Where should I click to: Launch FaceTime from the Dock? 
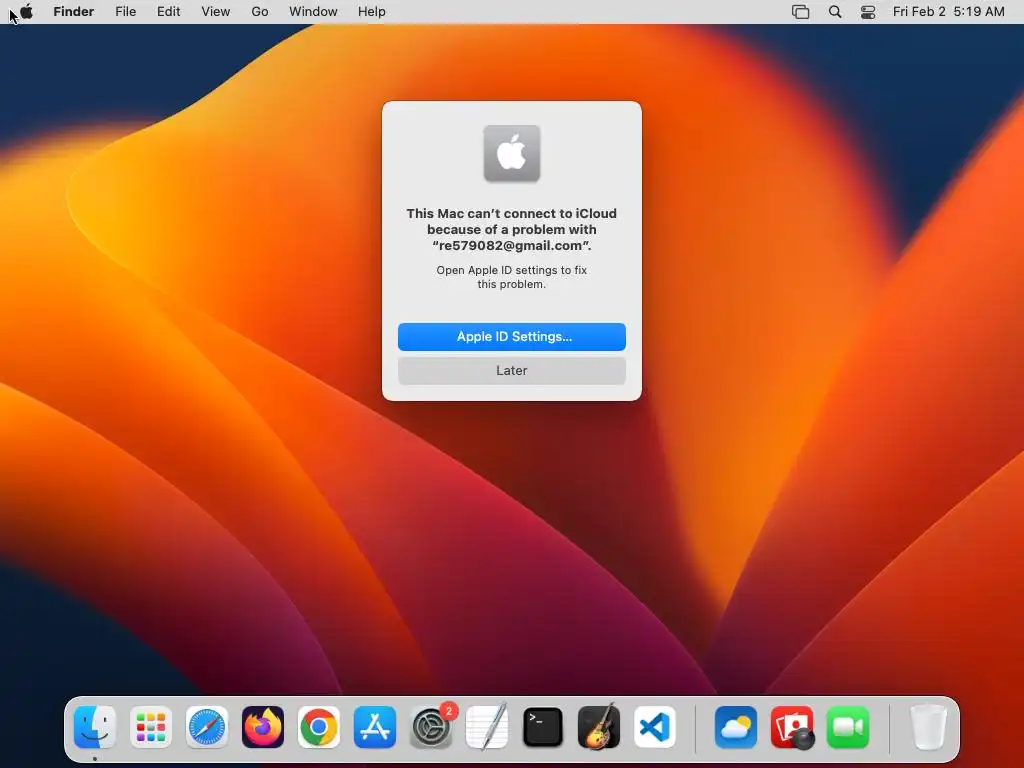[x=848, y=728]
